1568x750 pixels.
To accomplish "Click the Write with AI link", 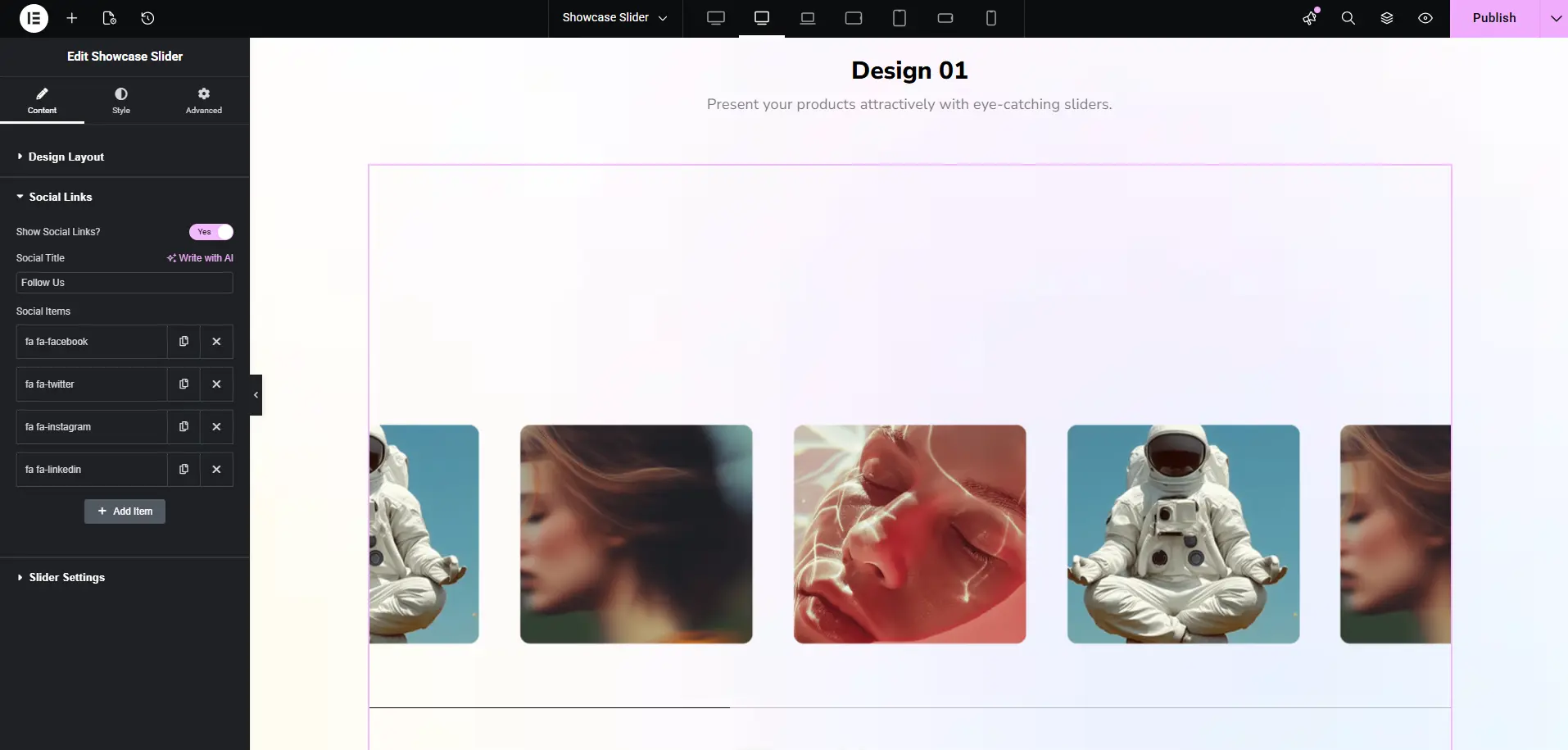I will click(x=199, y=257).
